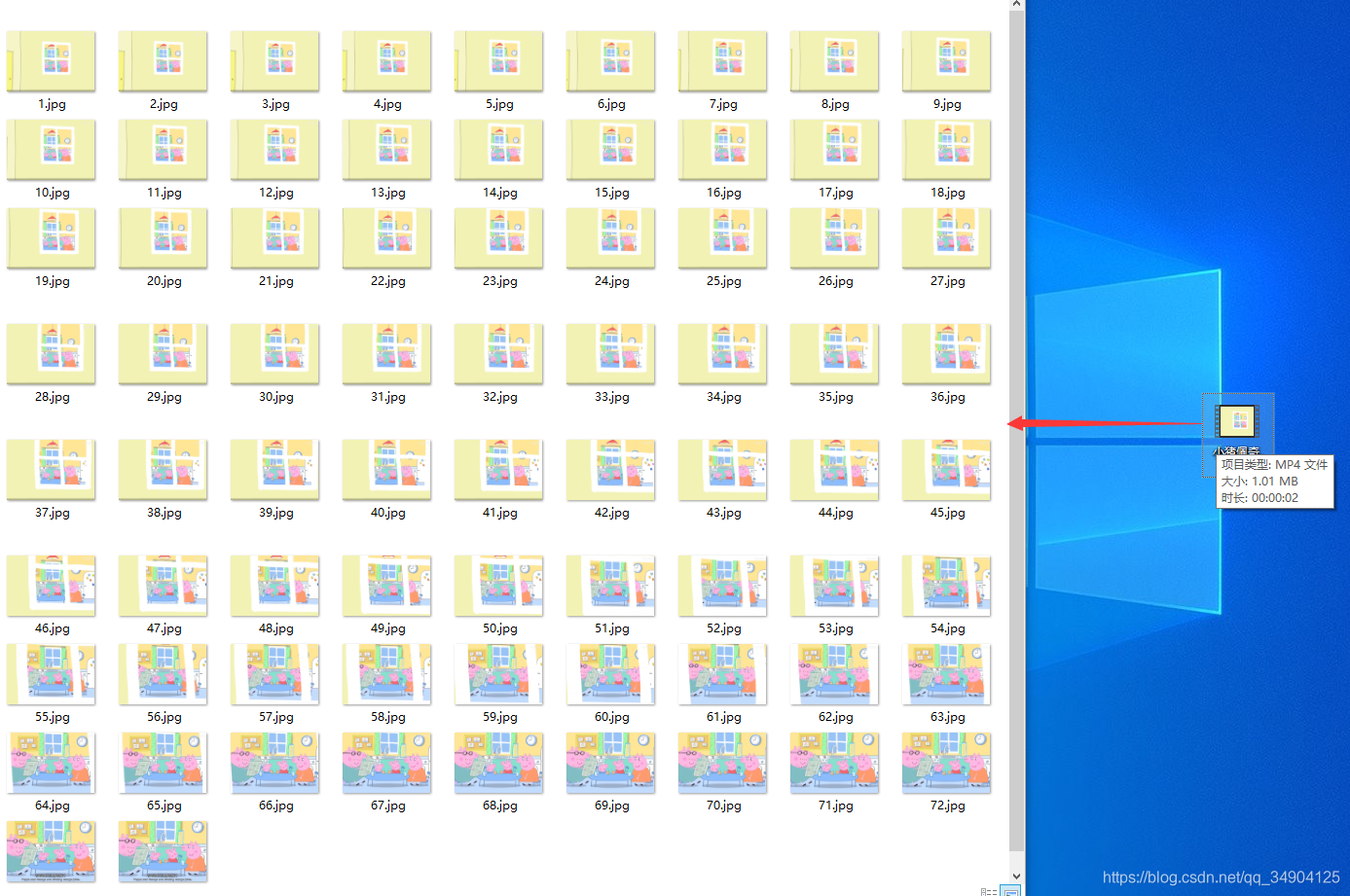Select the 50.jpg image thumbnail
This screenshot has height=896, width=1350.
click(x=499, y=586)
